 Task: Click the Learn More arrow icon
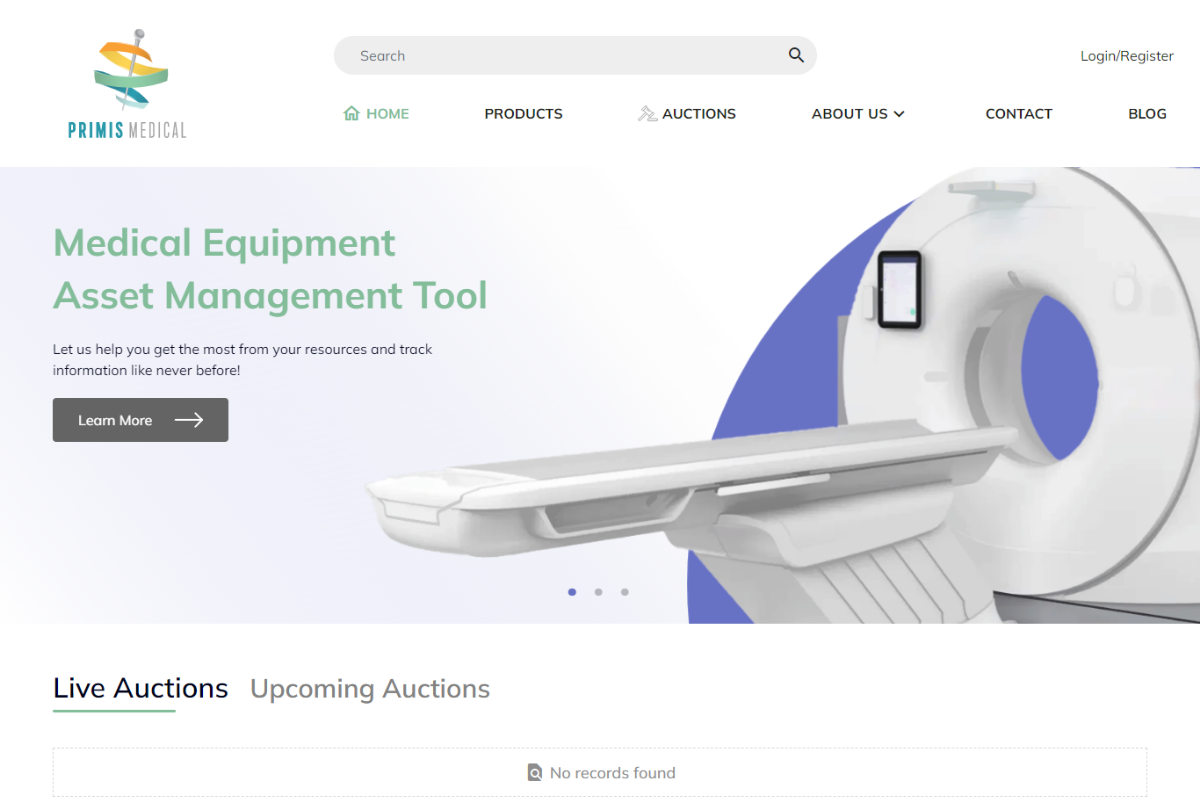(189, 420)
